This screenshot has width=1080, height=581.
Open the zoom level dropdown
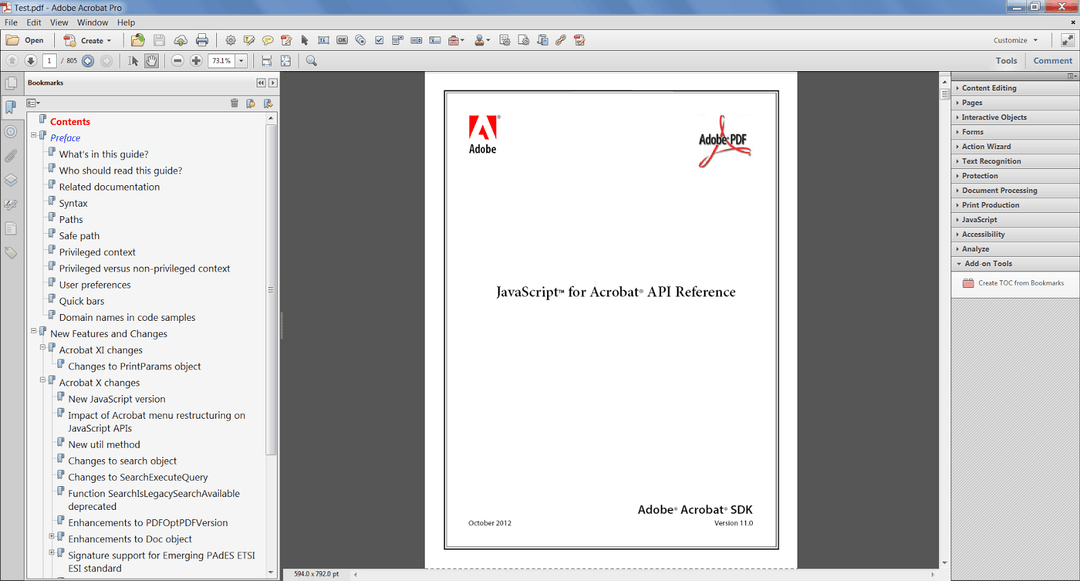[x=240, y=60]
